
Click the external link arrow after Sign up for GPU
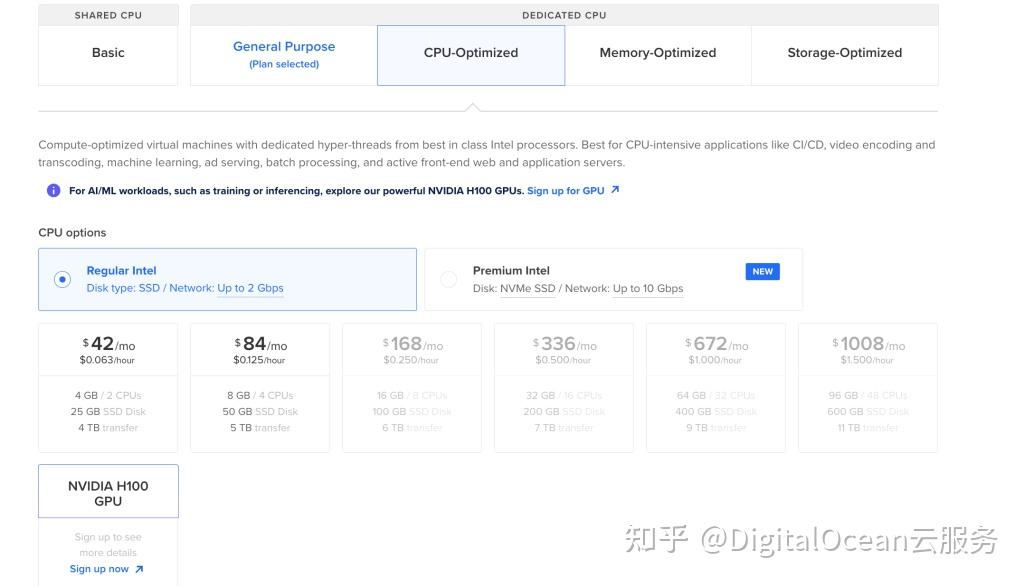pos(613,190)
